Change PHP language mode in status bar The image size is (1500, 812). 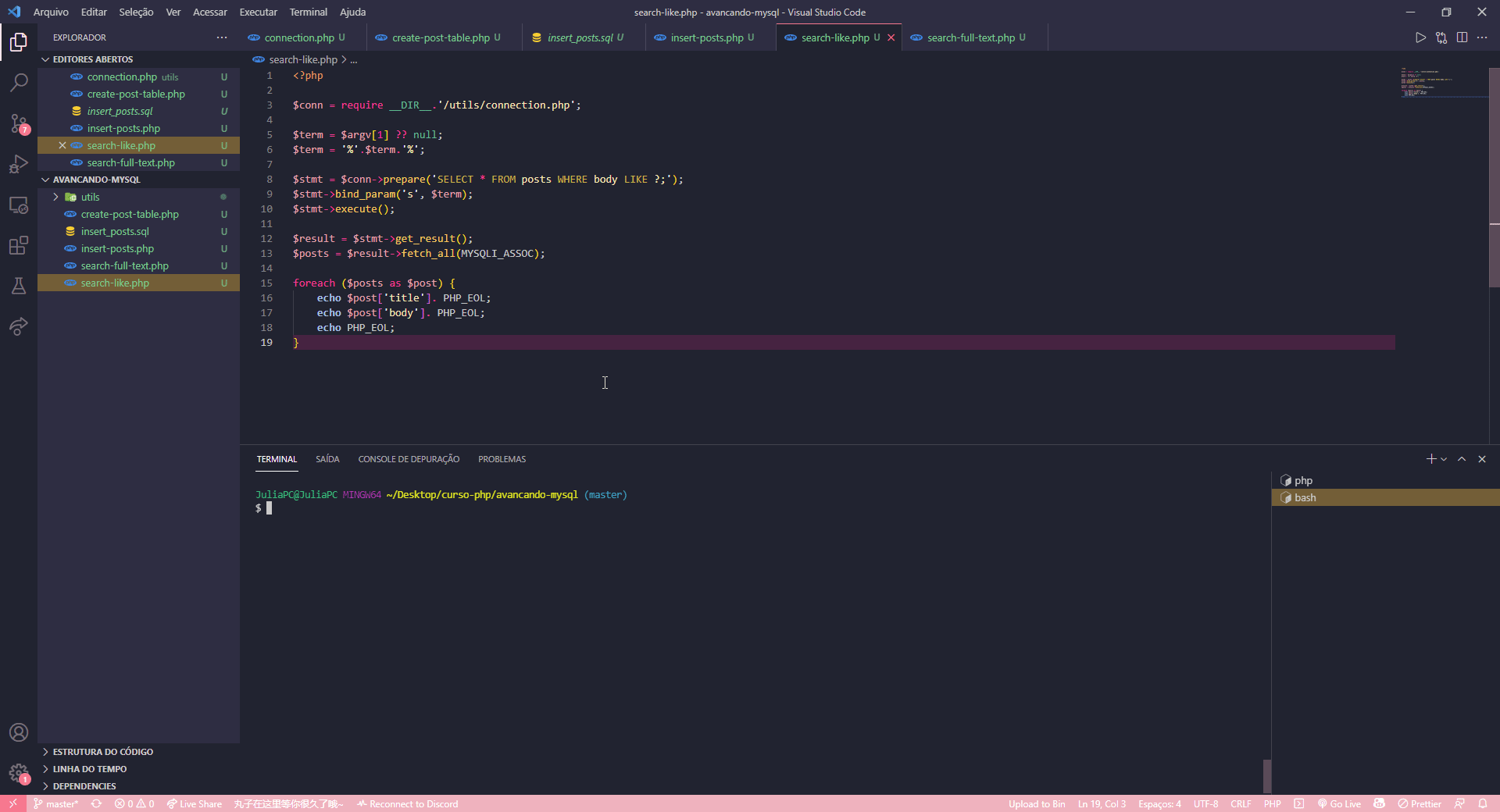pyautogui.click(x=1272, y=803)
